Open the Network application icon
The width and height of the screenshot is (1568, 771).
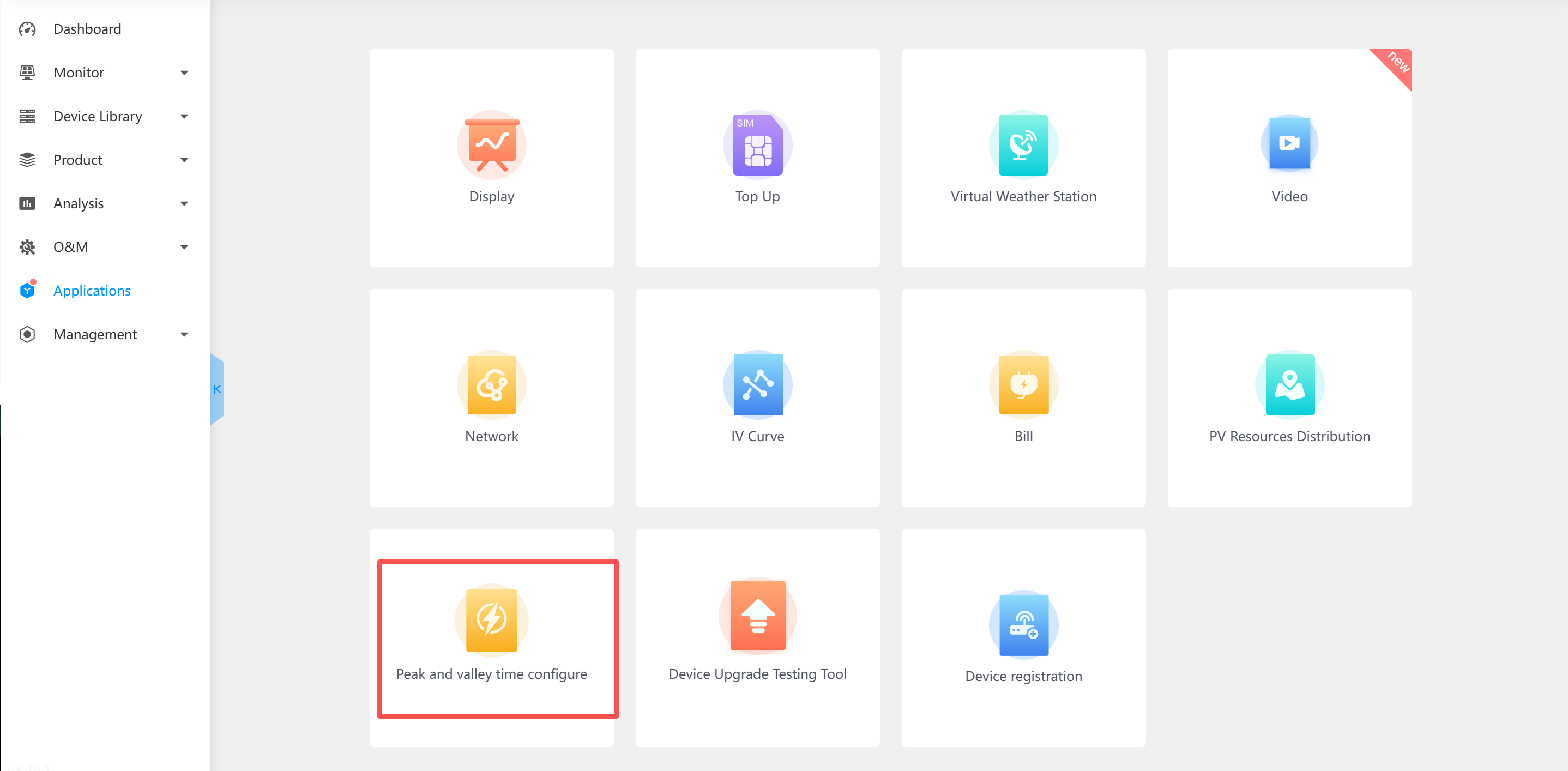491,385
